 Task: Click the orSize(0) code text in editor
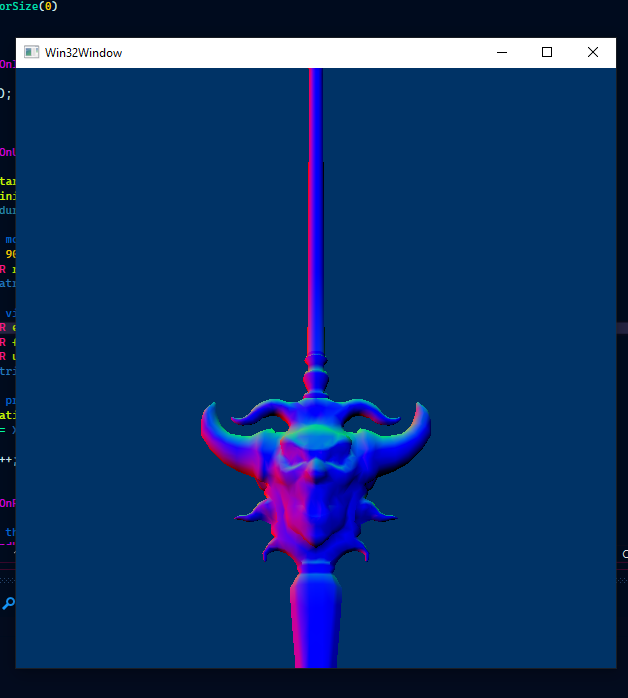(29, 6)
